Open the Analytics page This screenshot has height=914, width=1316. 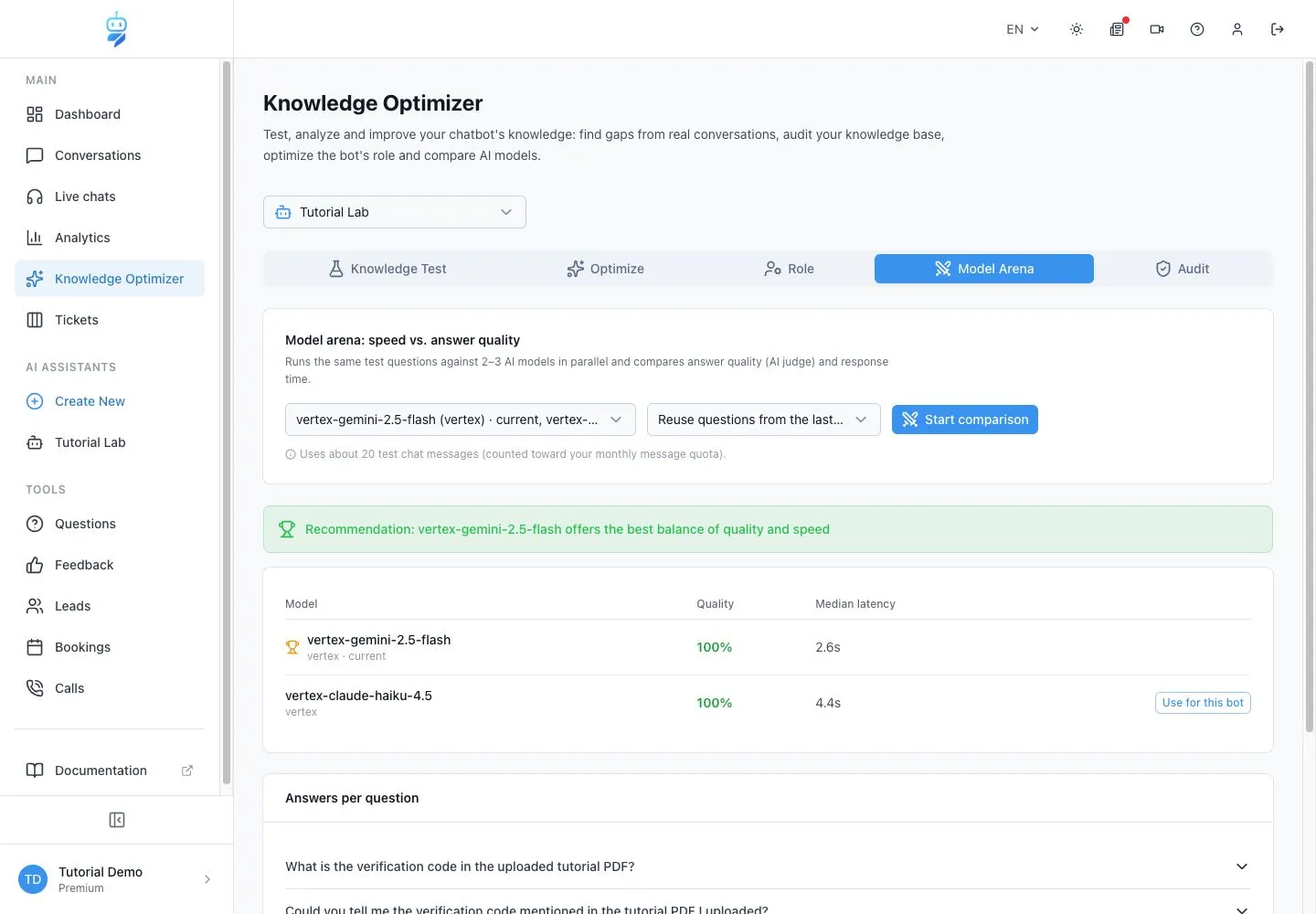[110, 238]
